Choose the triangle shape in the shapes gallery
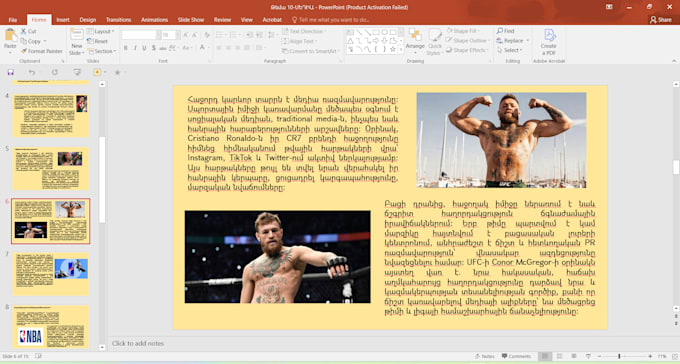Image resolution: width=680 pixels, height=364 pixels. [350, 40]
